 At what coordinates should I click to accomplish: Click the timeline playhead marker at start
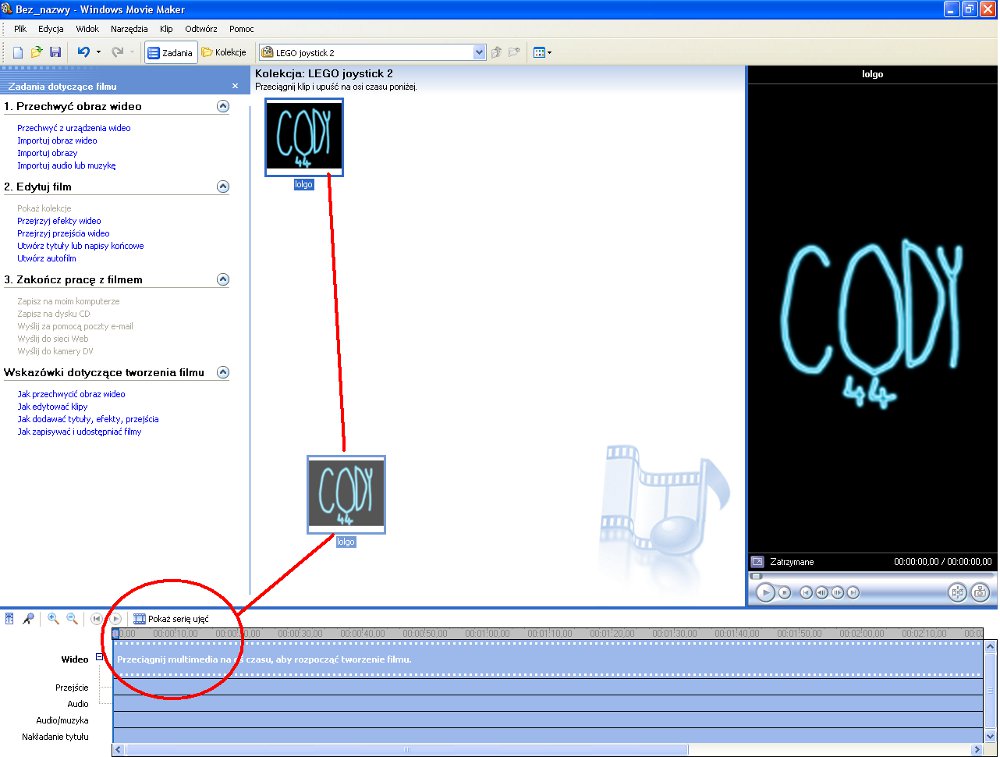pyautogui.click(x=115, y=633)
